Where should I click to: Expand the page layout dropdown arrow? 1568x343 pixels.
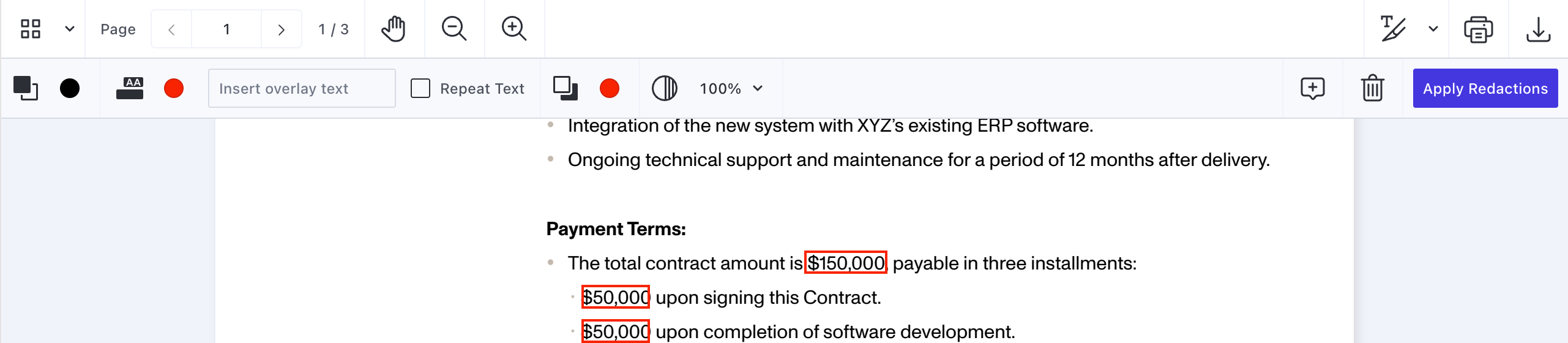pyautogui.click(x=70, y=29)
